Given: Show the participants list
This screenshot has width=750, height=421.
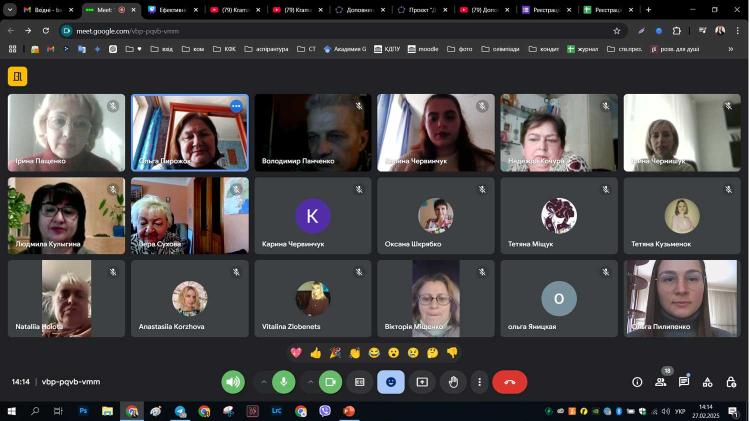Looking at the screenshot, I should (x=660, y=382).
